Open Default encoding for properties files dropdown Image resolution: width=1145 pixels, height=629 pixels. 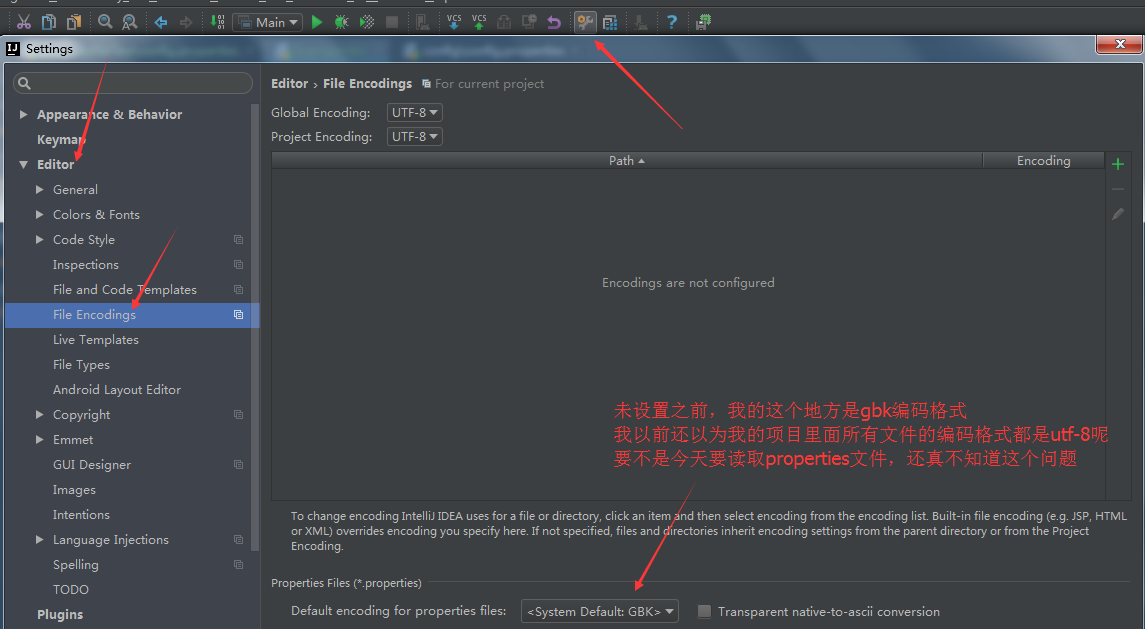coord(600,611)
